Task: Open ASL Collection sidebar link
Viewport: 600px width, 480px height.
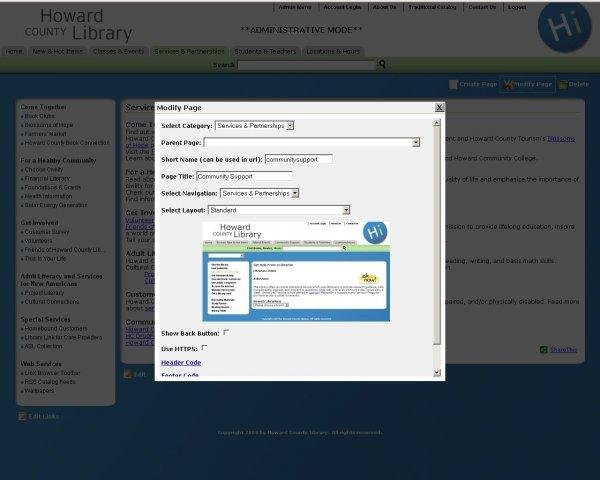Action: click(x=43, y=346)
